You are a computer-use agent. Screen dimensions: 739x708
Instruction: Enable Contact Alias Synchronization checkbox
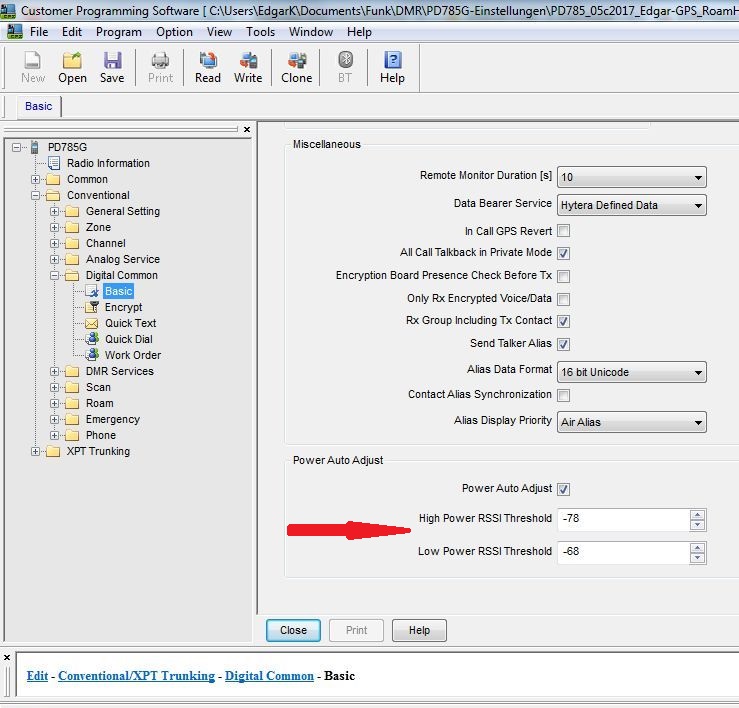(x=563, y=395)
